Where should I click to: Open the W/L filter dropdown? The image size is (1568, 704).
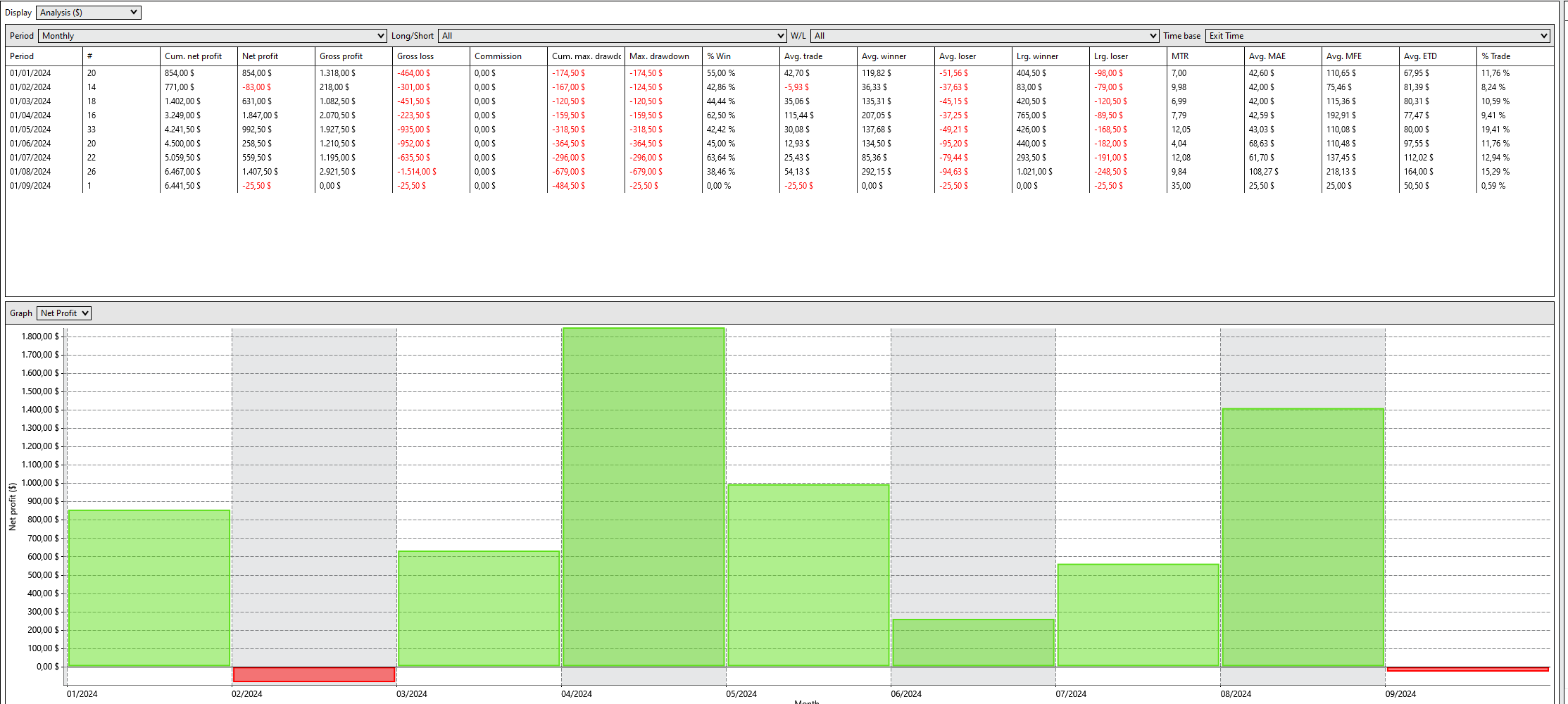click(x=984, y=36)
